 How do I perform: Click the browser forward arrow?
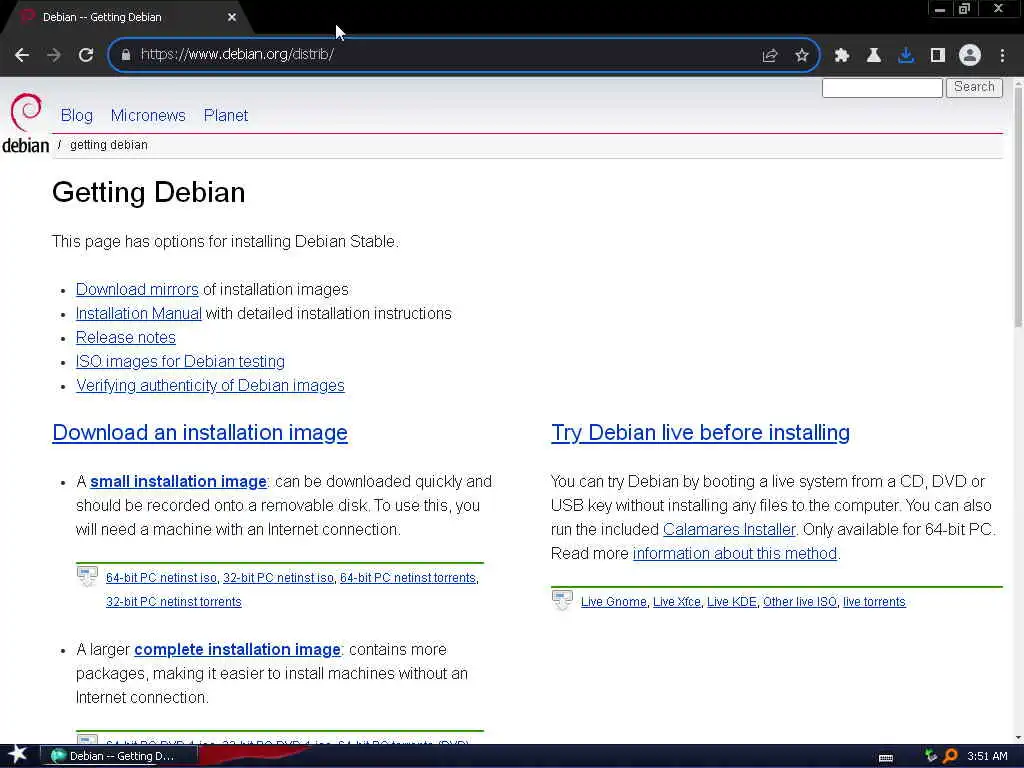pyautogui.click(x=54, y=55)
